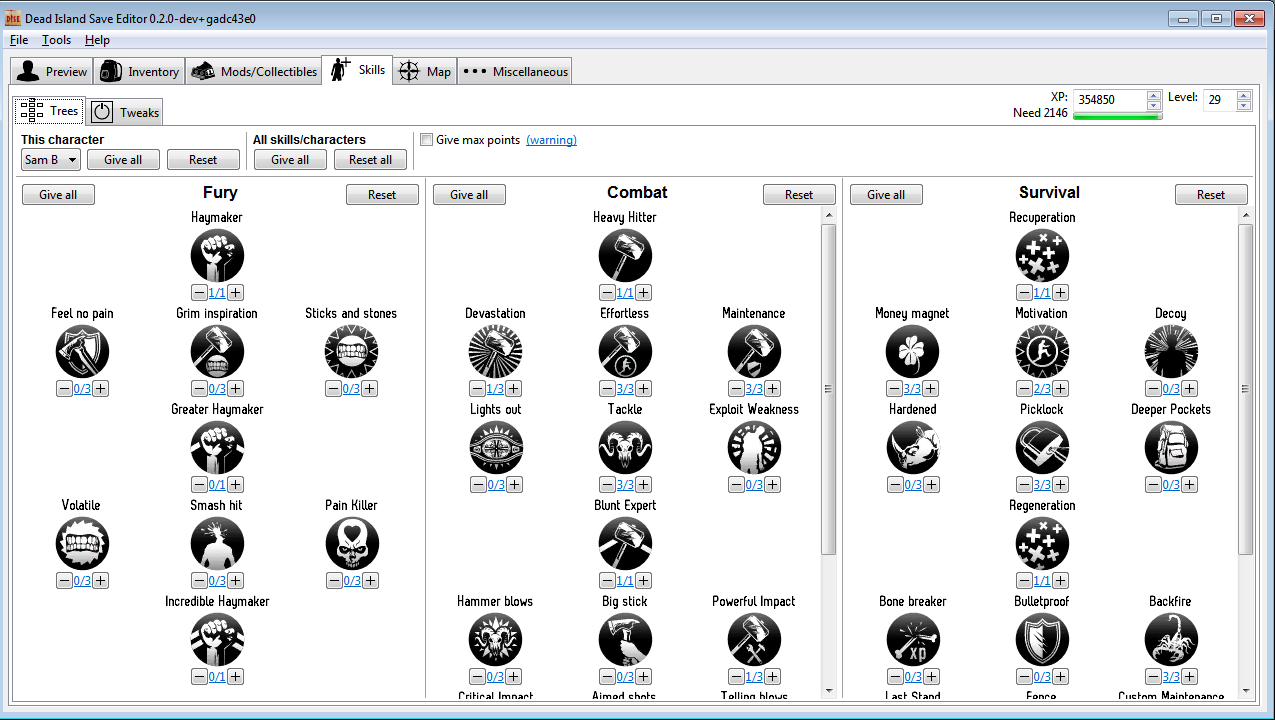Click the Volatile skill icon
Viewport: 1275px width, 720px height.
point(82,543)
